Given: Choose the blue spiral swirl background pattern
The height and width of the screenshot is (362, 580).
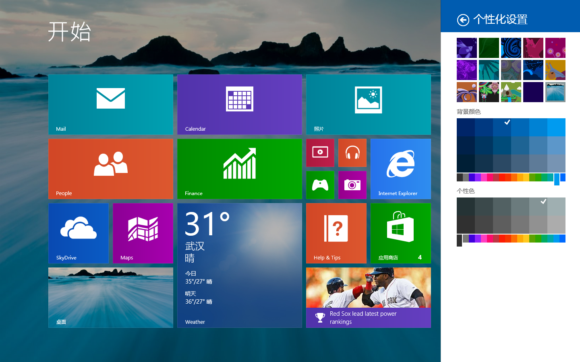Looking at the screenshot, I should click(511, 48).
